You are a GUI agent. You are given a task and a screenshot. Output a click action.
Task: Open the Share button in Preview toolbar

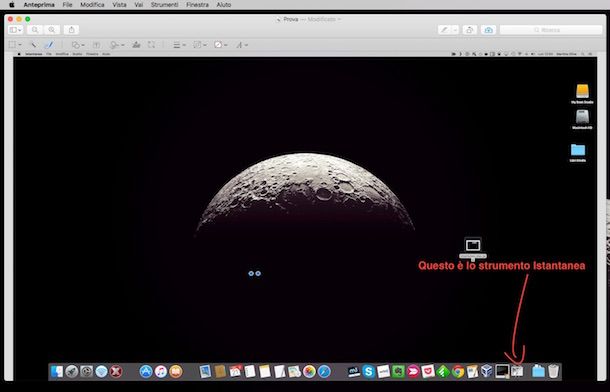pos(72,30)
